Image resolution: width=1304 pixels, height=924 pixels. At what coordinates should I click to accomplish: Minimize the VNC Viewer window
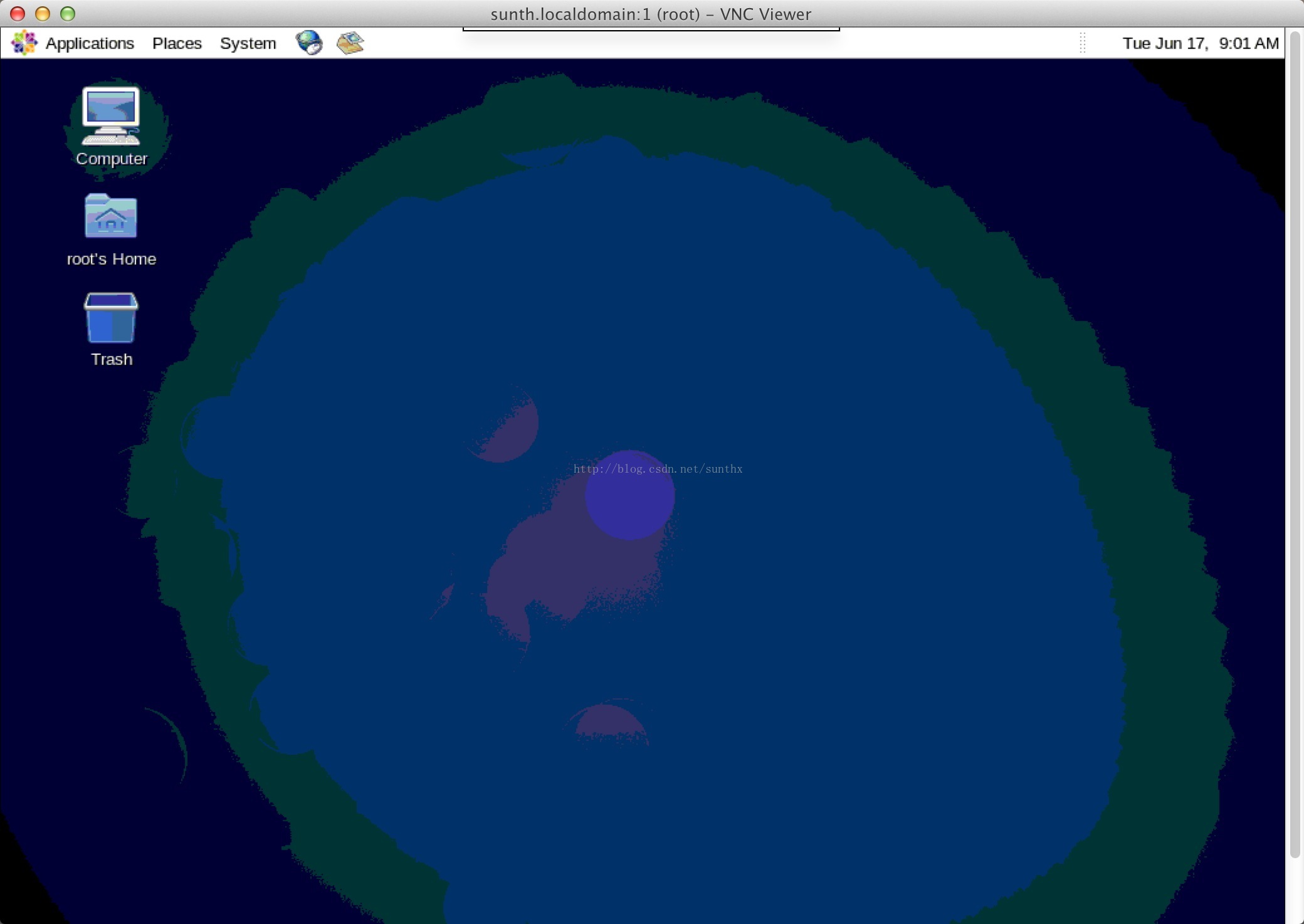coord(43,14)
